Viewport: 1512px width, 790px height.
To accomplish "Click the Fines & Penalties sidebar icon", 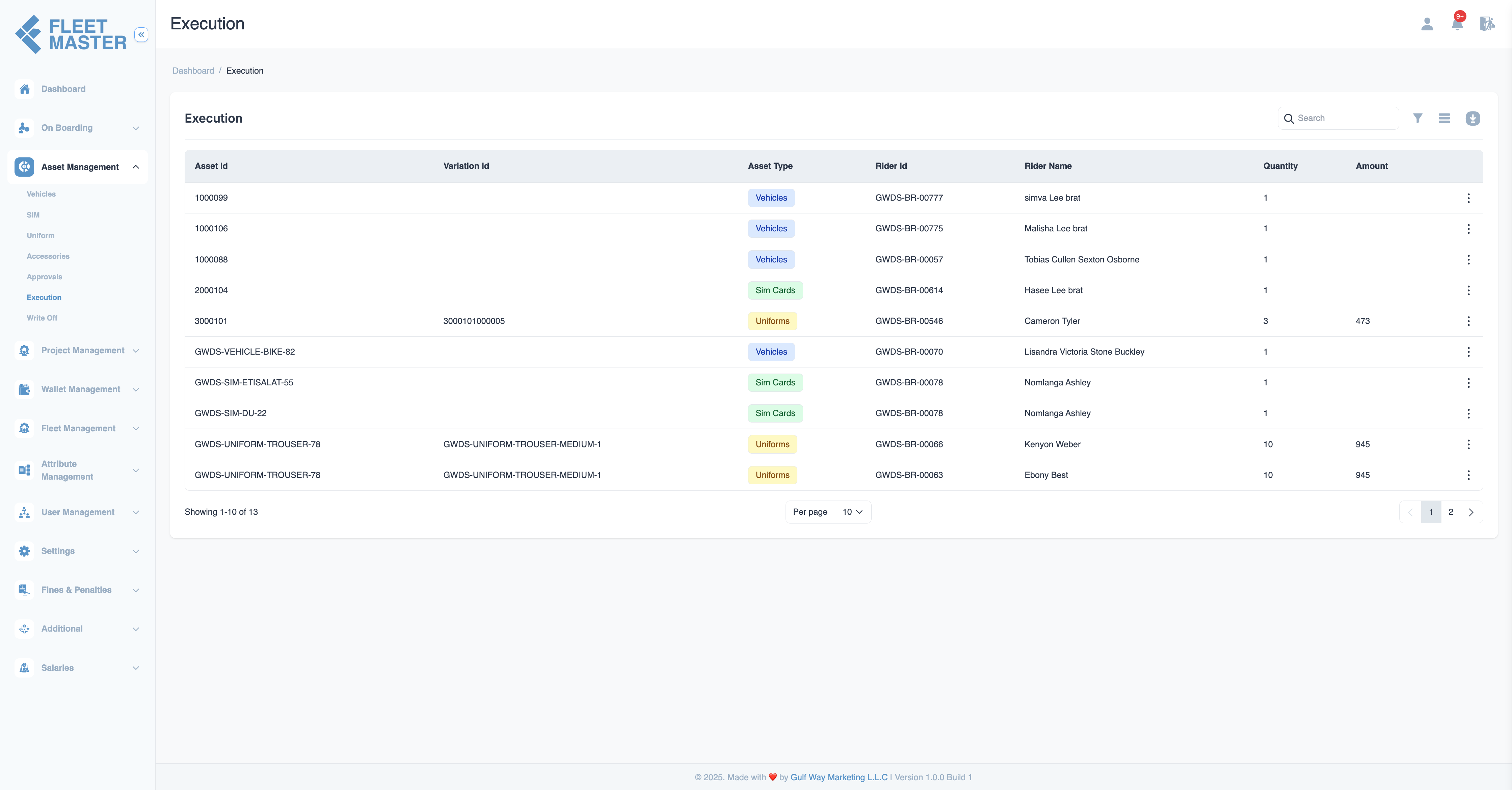I will pyautogui.click(x=24, y=590).
